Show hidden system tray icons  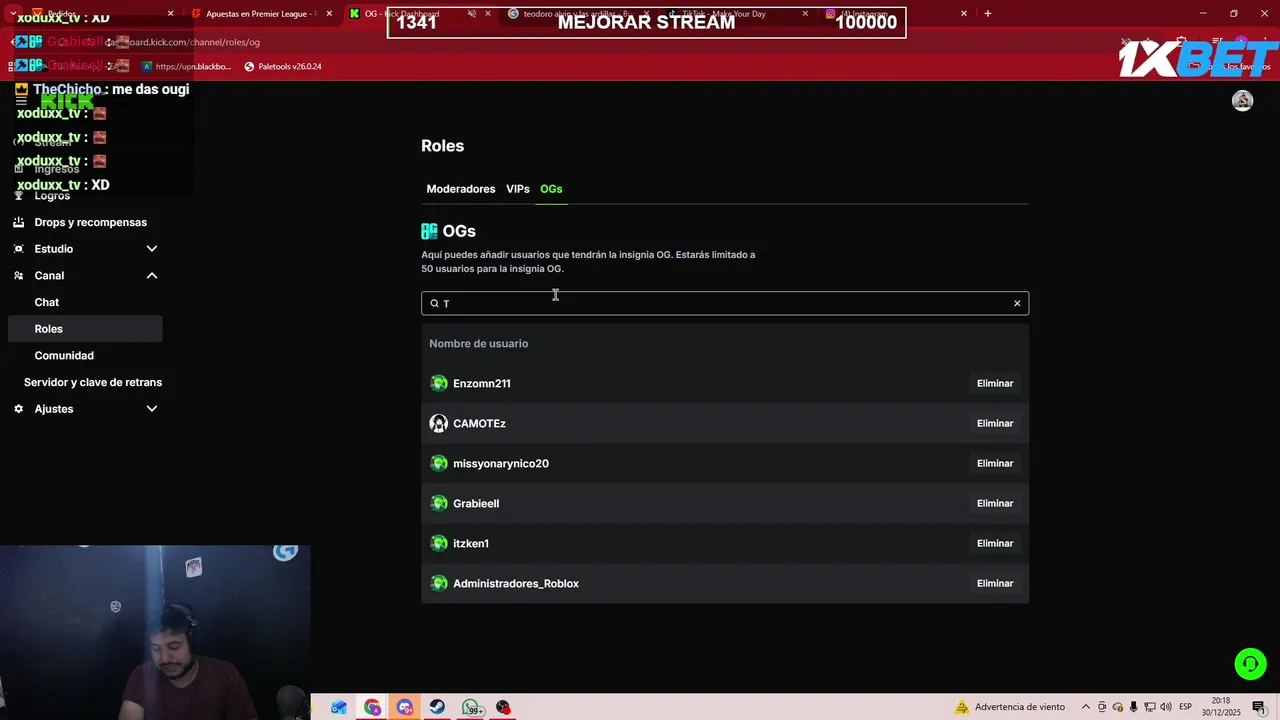tap(1086, 707)
